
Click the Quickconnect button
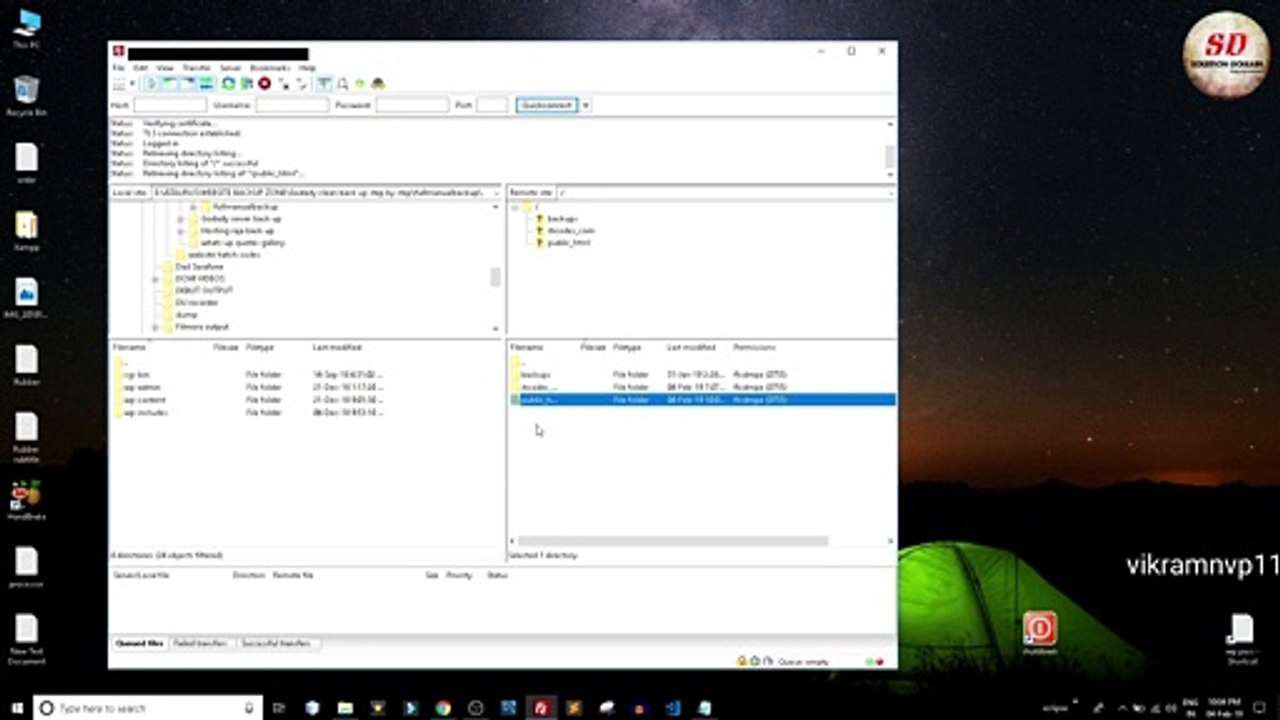(x=547, y=105)
